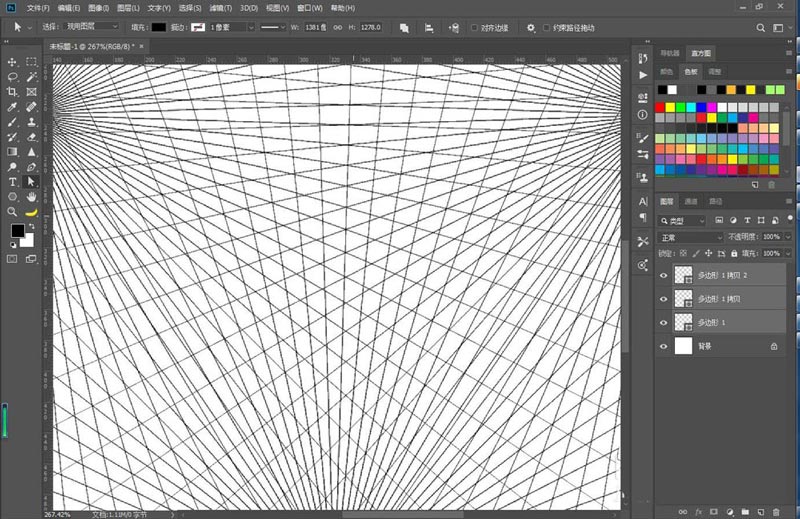800x519 pixels.
Task: Select the Eraser tool
Action: 32,136
